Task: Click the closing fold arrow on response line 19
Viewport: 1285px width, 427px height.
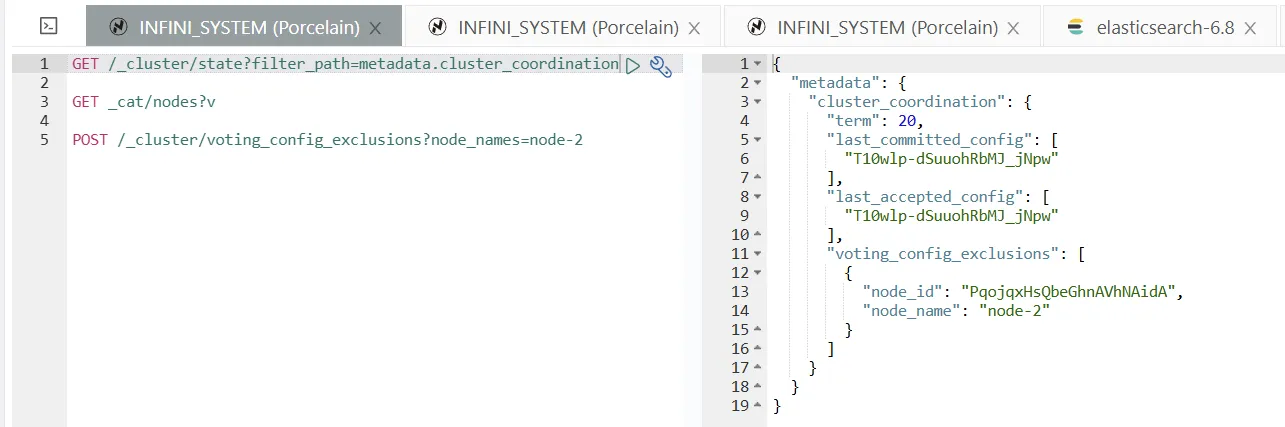Action: 757,406
